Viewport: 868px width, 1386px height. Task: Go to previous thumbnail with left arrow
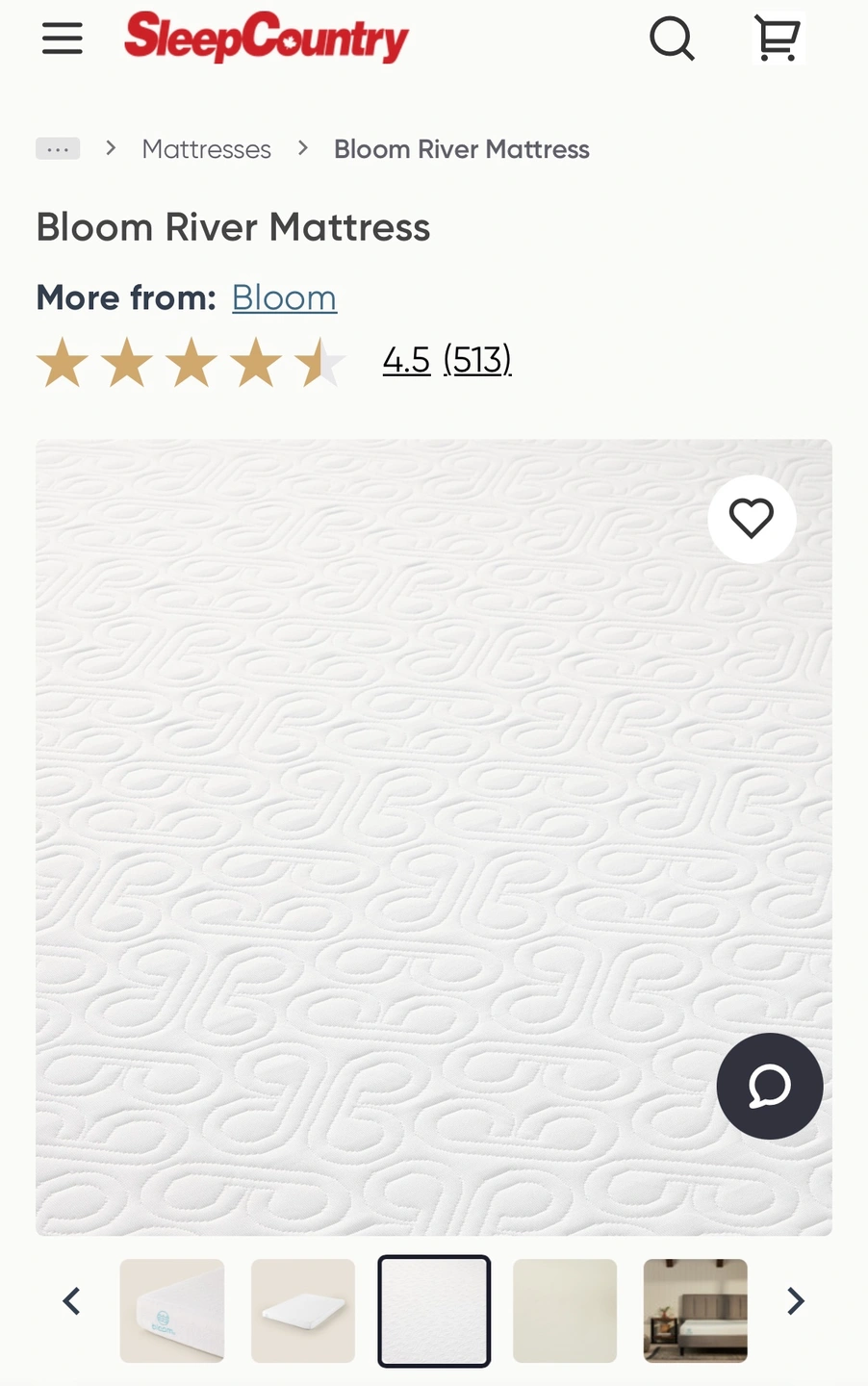(71, 1301)
